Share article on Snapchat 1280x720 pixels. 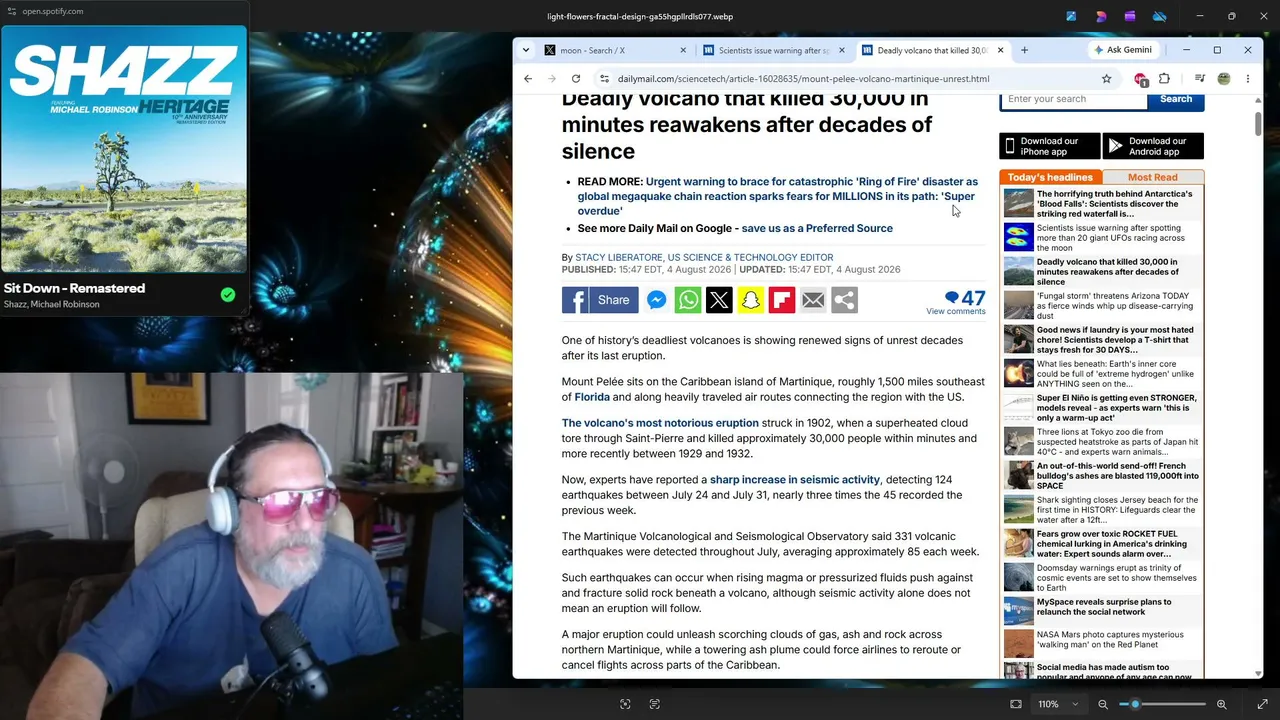(x=750, y=300)
